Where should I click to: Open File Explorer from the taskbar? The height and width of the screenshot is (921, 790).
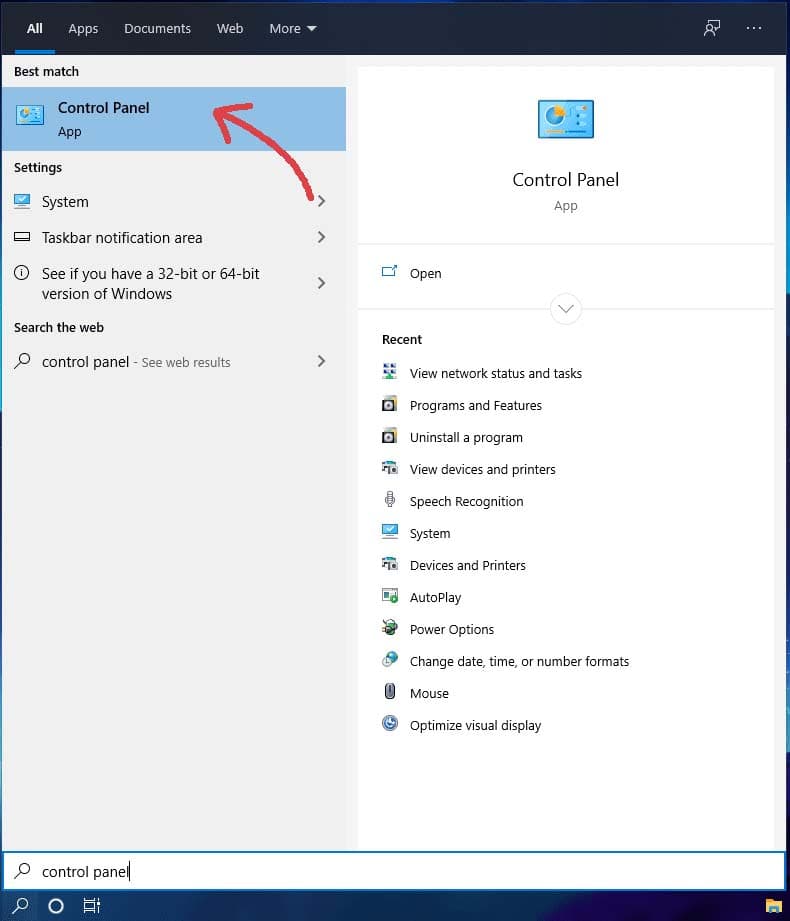click(773, 905)
